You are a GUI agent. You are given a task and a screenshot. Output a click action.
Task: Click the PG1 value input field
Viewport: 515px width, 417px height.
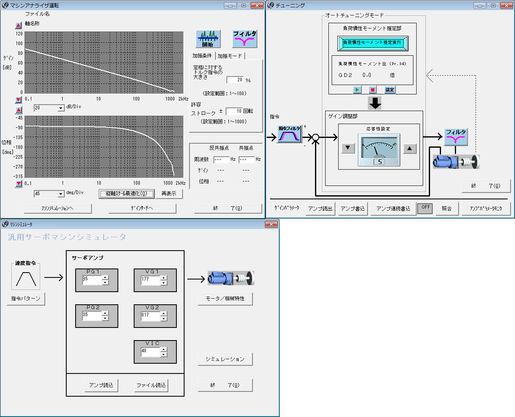92,280
